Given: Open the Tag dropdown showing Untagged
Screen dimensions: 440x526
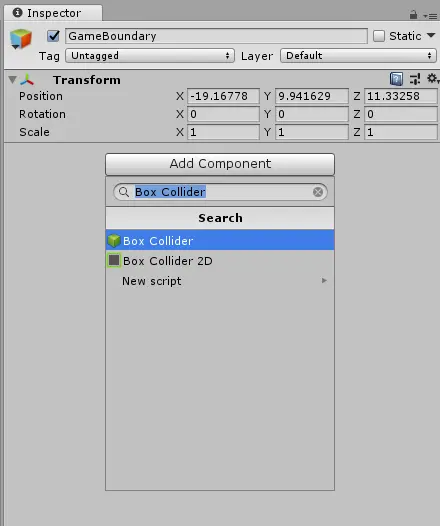Looking at the screenshot, I should (150, 56).
